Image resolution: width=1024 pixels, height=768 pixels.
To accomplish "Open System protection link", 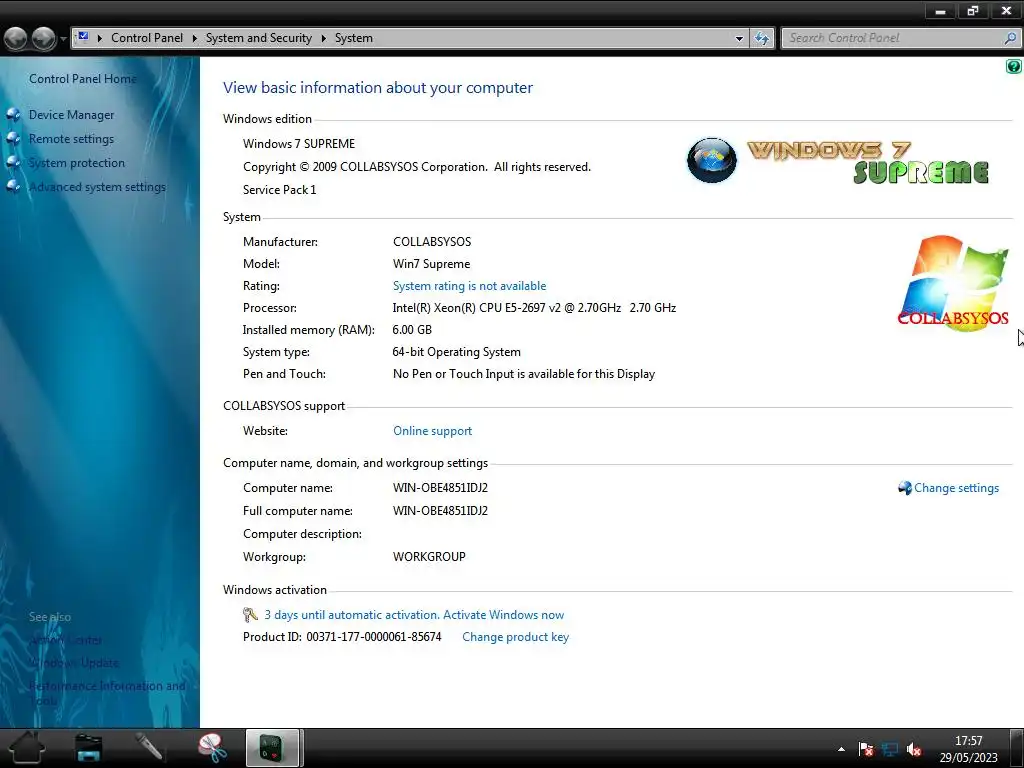I will tap(76, 163).
